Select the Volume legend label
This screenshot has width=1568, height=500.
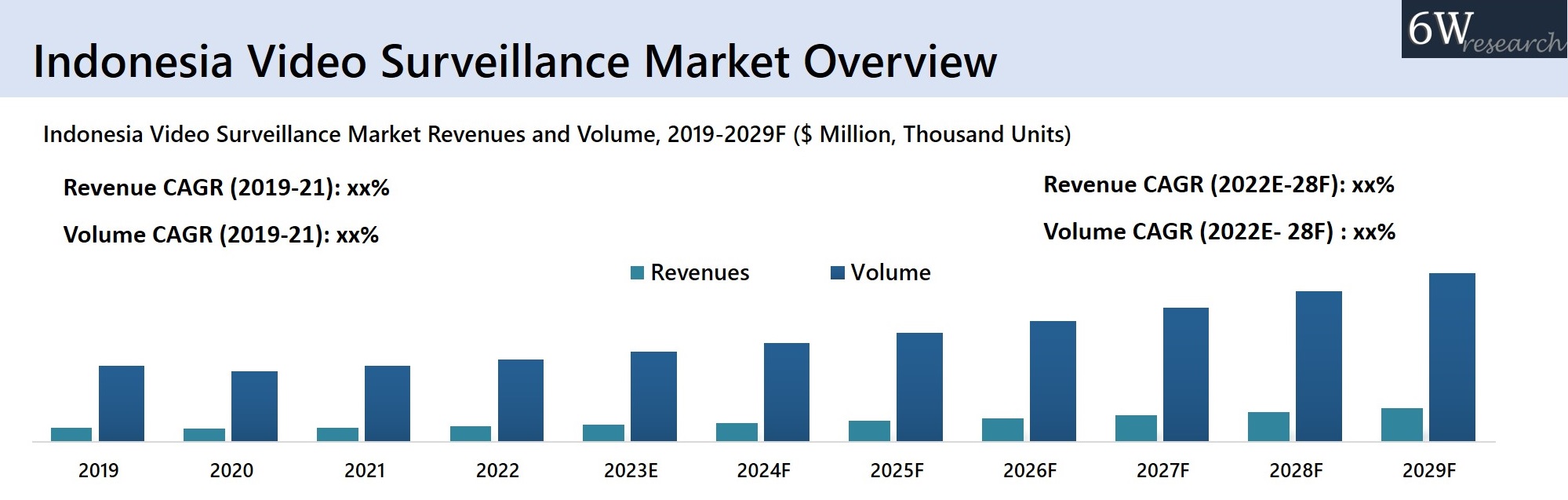890,272
